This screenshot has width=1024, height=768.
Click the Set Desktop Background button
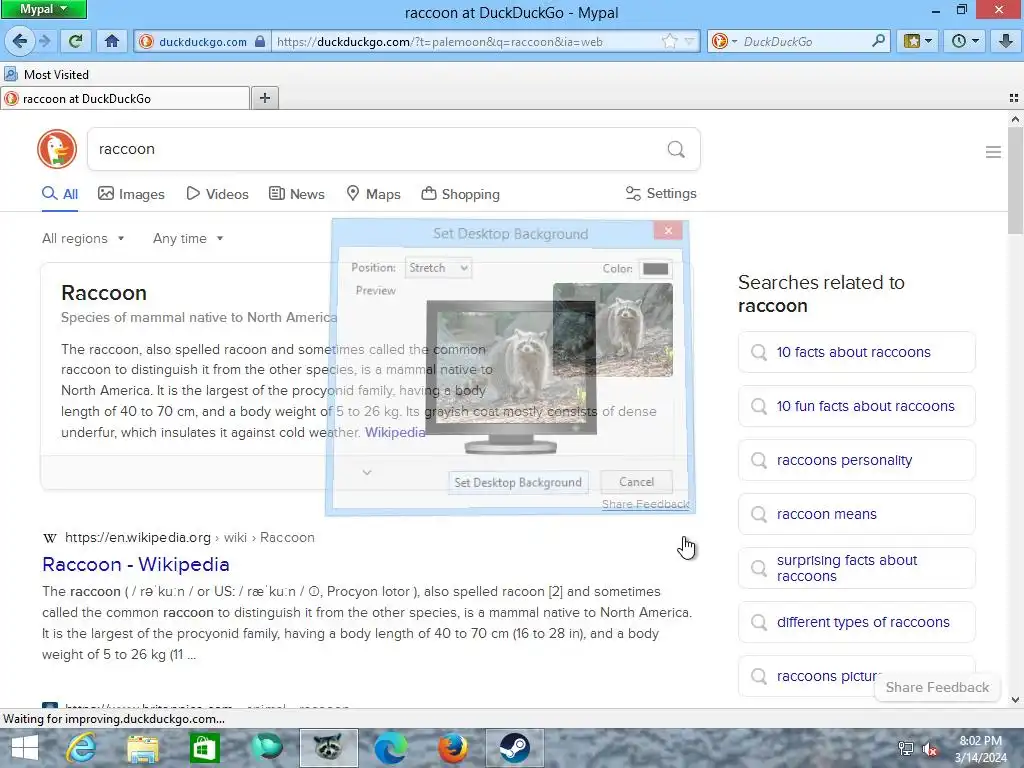pyautogui.click(x=518, y=482)
